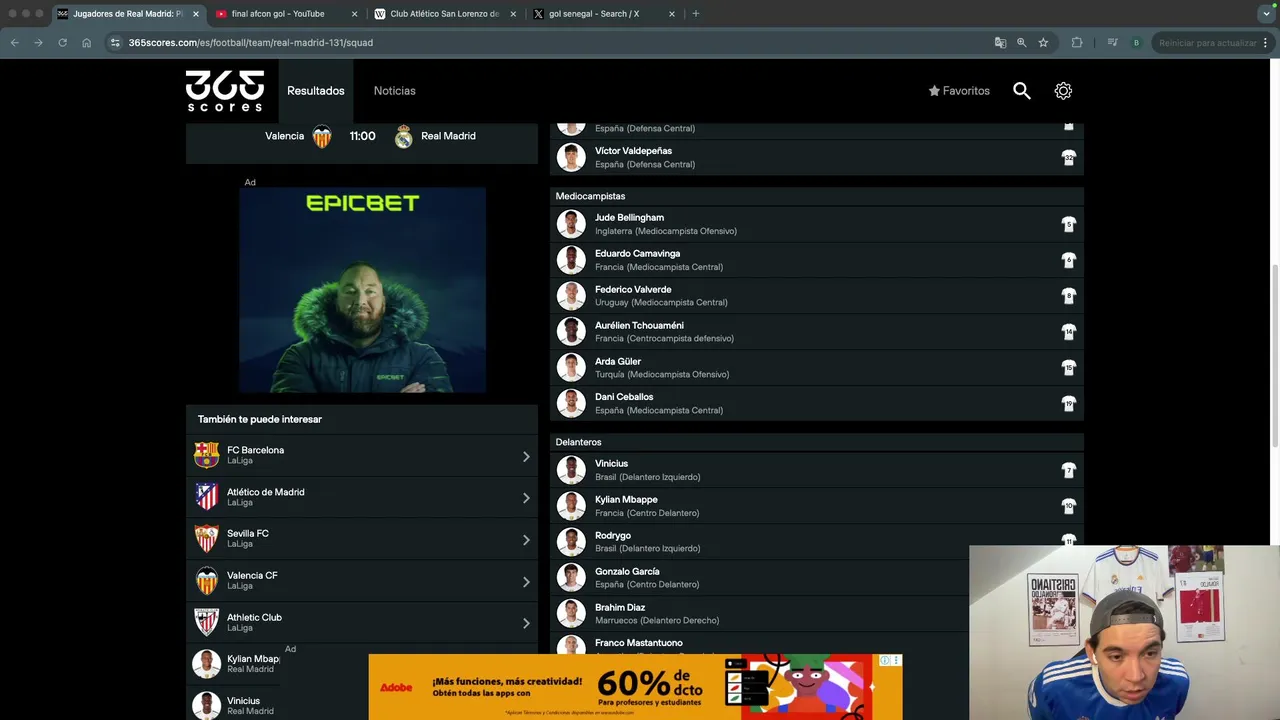
Task: Open Eduardo Camavinga's player page
Action: [x=817, y=260]
